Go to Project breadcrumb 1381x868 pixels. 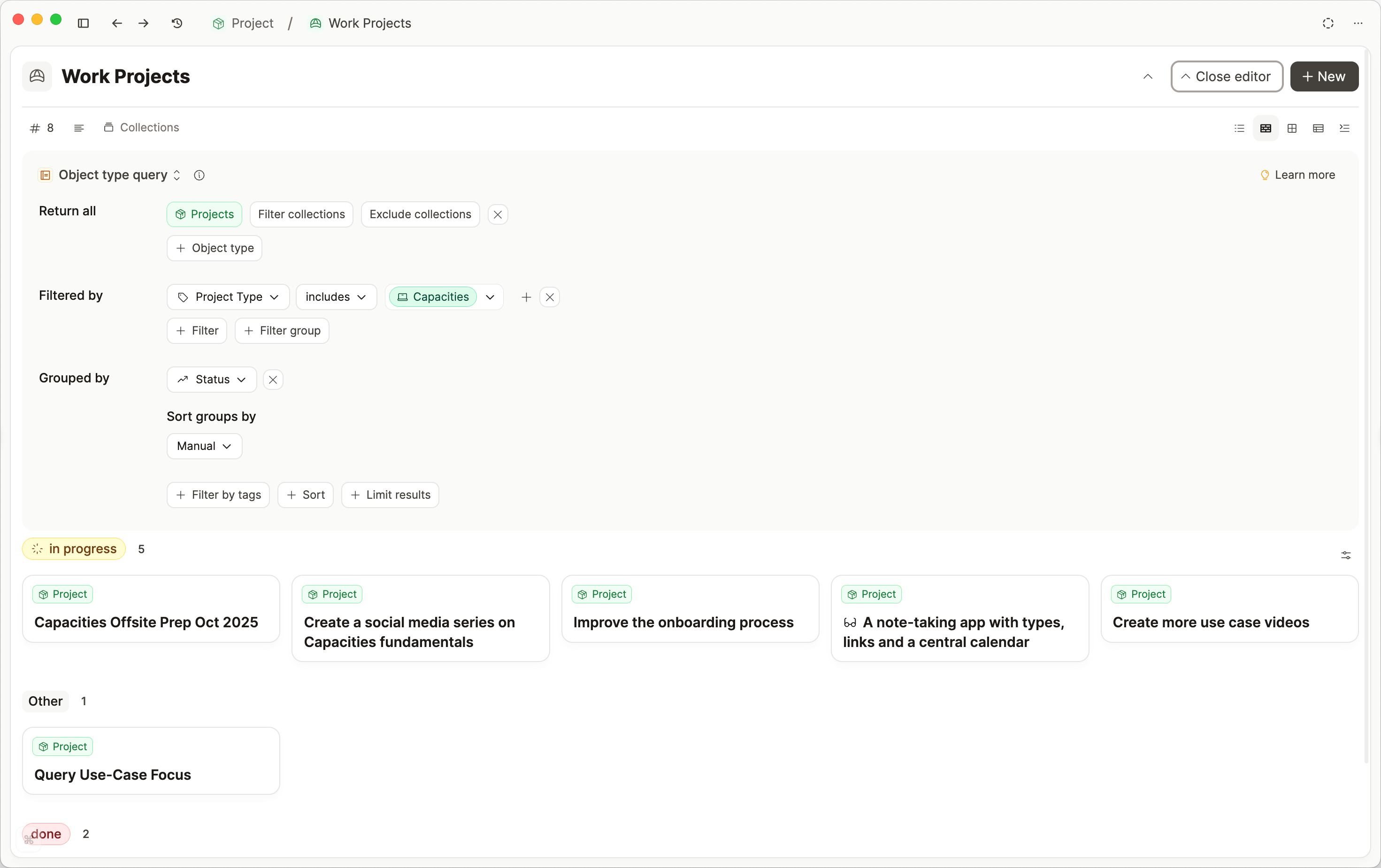point(243,23)
